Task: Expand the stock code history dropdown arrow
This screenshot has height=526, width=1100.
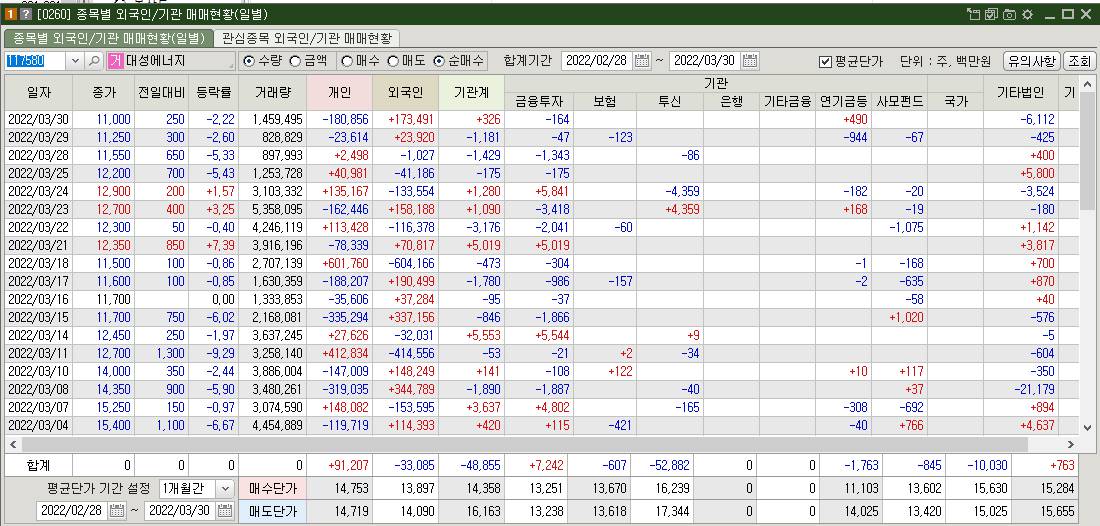Action: (76, 61)
